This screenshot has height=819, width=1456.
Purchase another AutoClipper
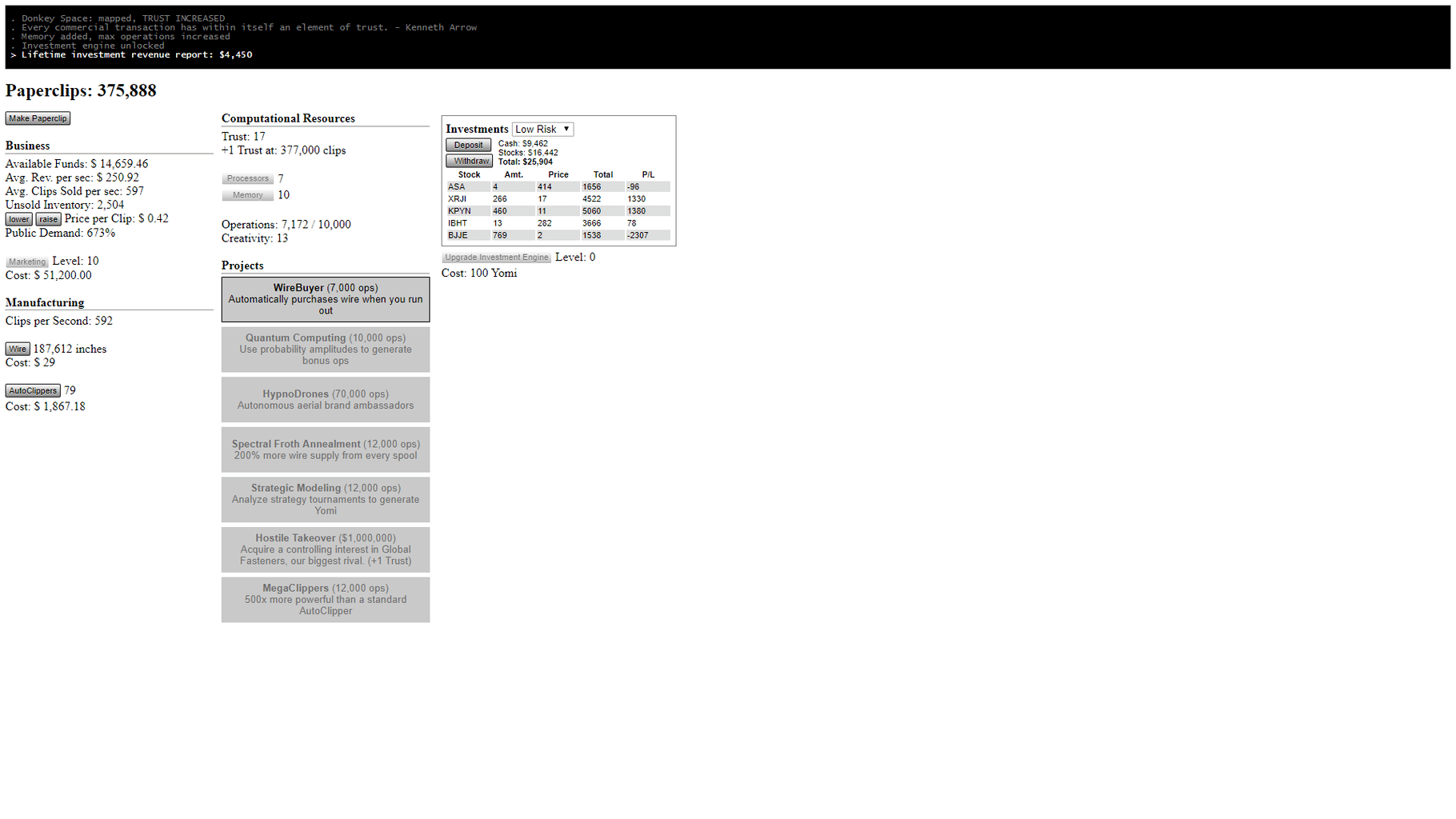pos(33,390)
